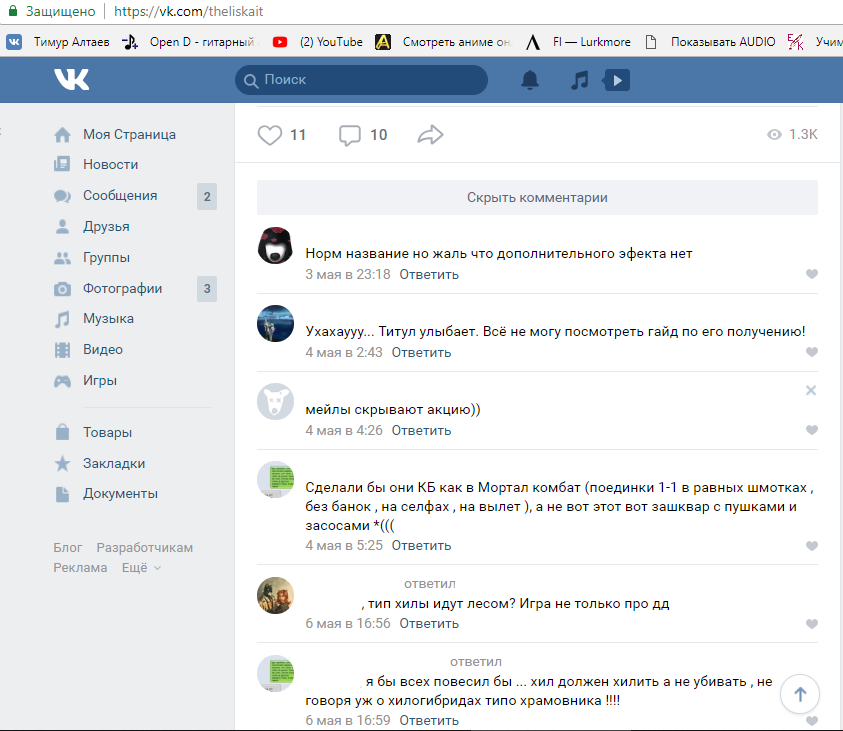Image resolution: width=843 pixels, height=731 pixels.
Task: Open Сообщения in the left menu
Action: coord(120,196)
